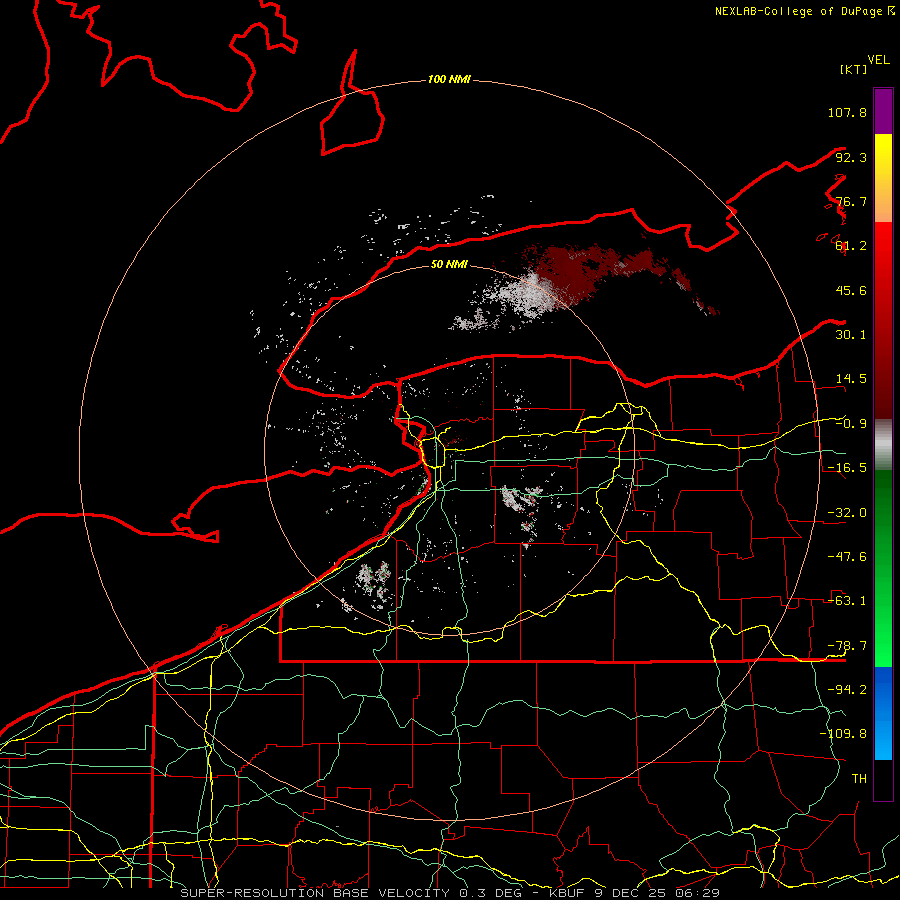Click the -78.7 legend value
This screenshot has width=900, height=900.
[x=847, y=646]
